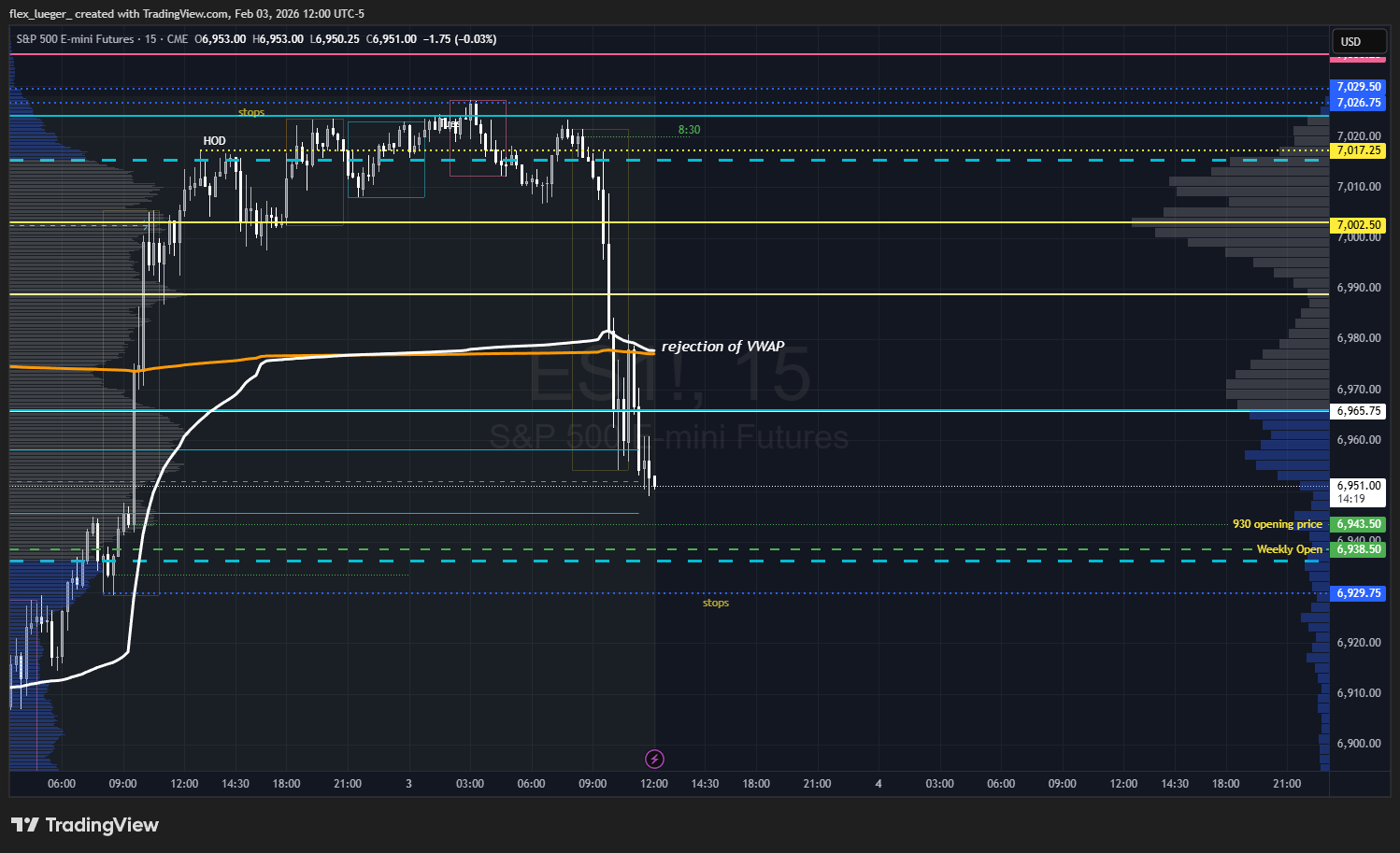Click the pink lightning bolt event icon
This screenshot has width=1400, height=853.
click(x=655, y=759)
